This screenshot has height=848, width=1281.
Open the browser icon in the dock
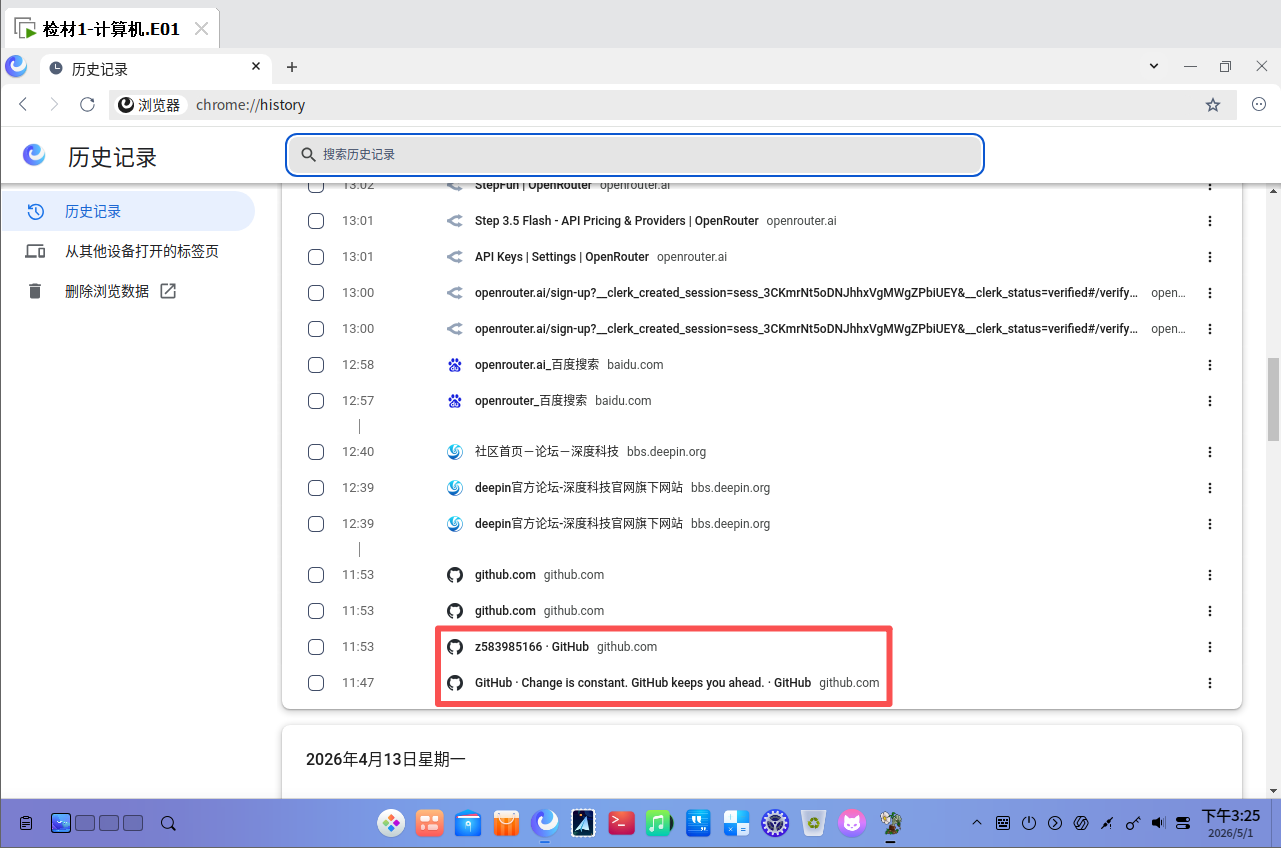pos(545,823)
